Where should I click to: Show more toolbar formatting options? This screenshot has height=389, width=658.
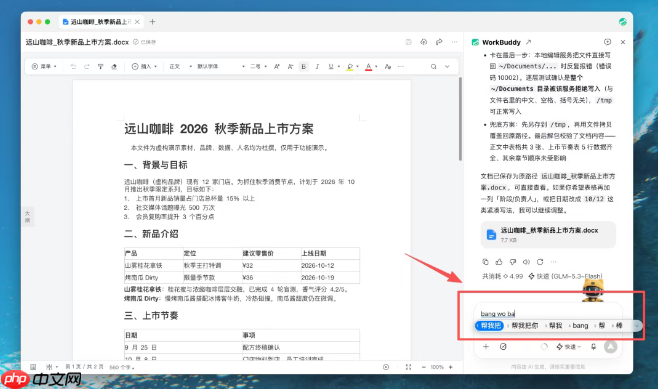[401, 66]
